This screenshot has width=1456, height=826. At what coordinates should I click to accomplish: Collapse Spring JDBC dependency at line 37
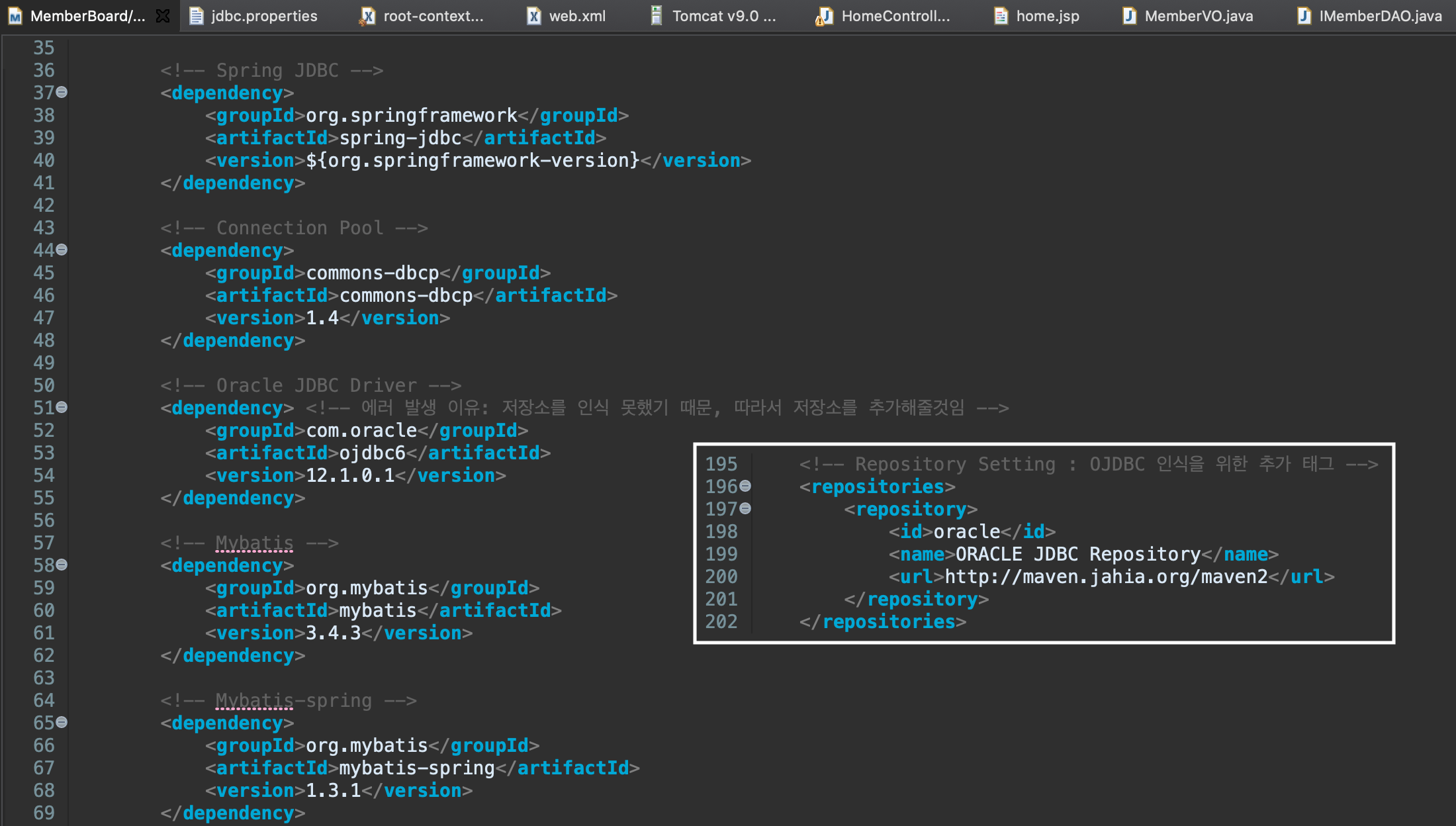62,92
